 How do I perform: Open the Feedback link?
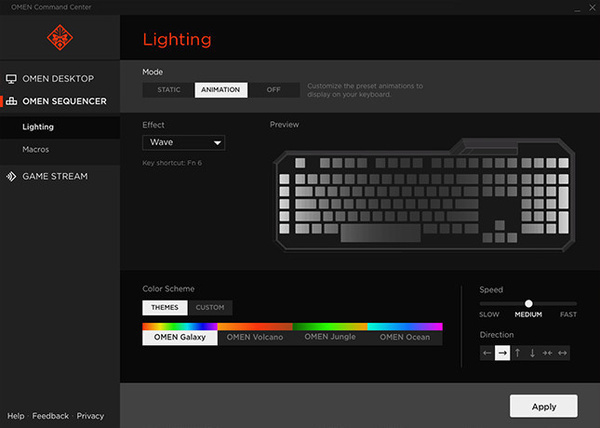pyautogui.click(x=51, y=416)
